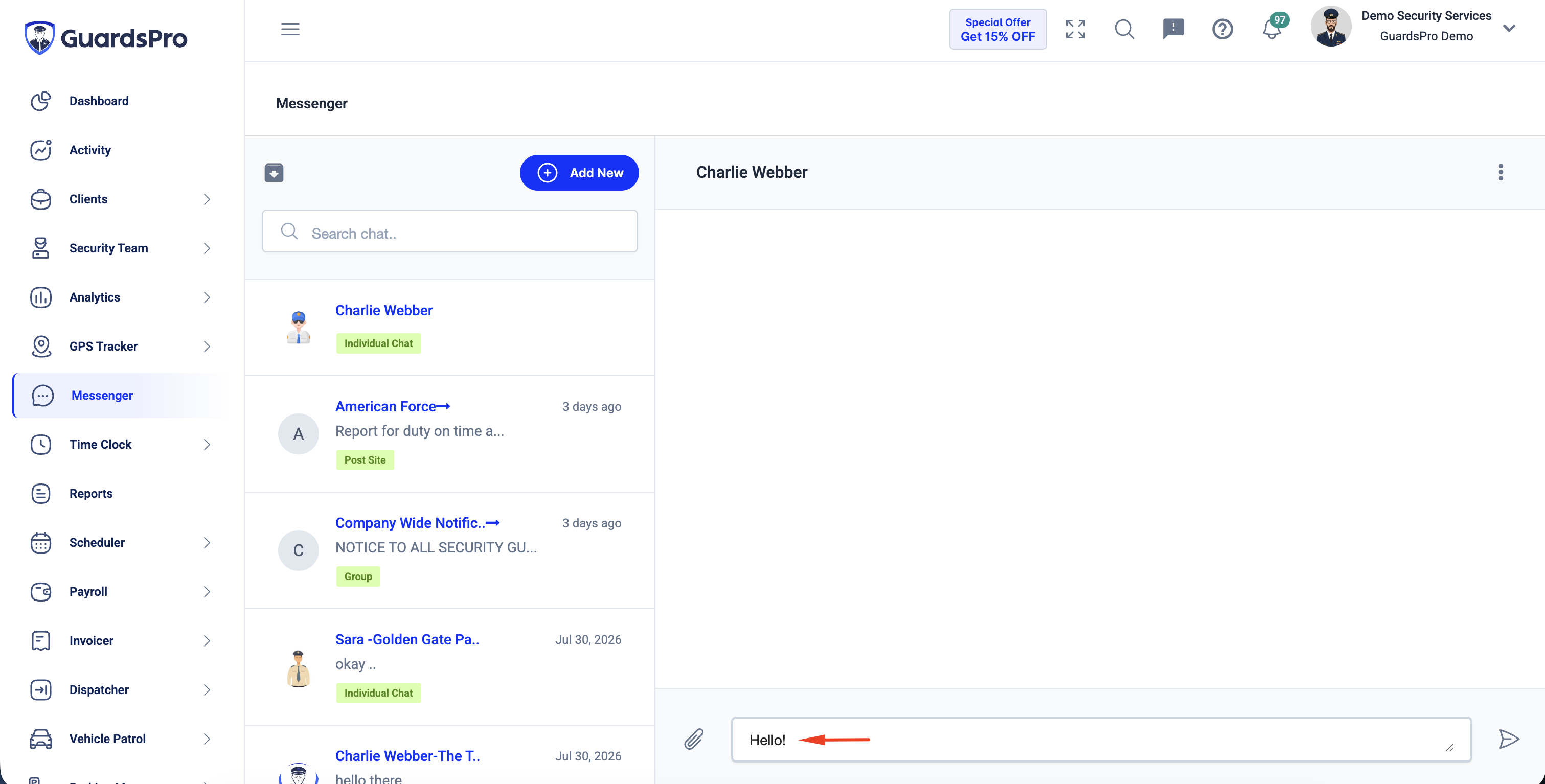The width and height of the screenshot is (1545, 784).
Task: Click the Jul 30, 2026 date on Sara chat
Action: click(x=588, y=639)
